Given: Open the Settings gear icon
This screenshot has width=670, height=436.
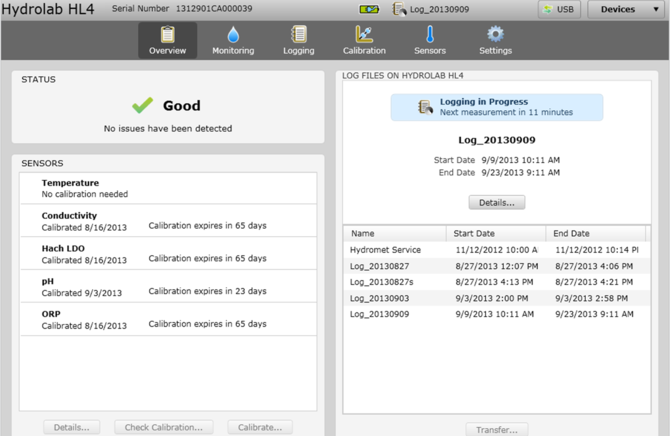Looking at the screenshot, I should click(495, 34).
